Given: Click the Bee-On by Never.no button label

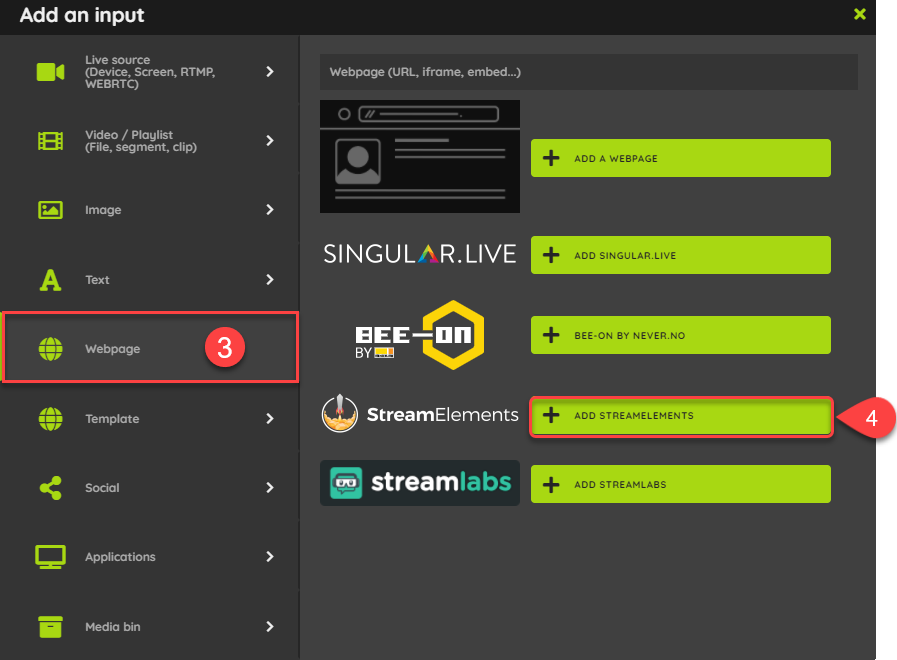Looking at the screenshot, I should (x=630, y=336).
